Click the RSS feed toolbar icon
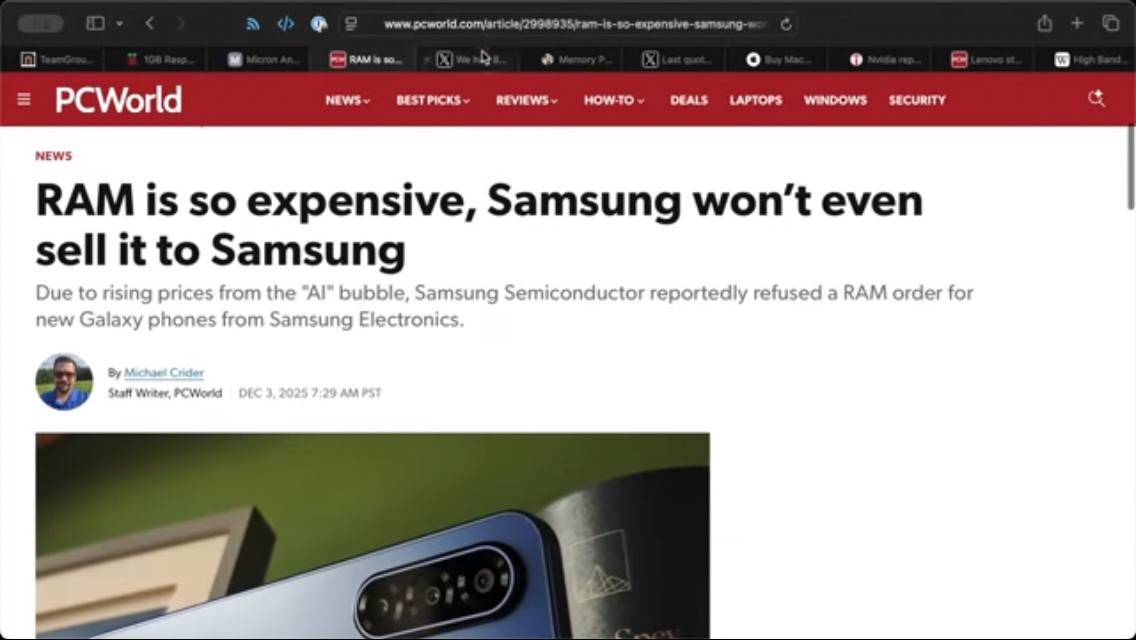 (x=252, y=24)
